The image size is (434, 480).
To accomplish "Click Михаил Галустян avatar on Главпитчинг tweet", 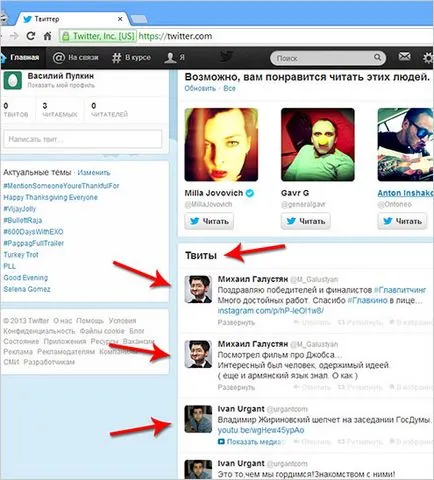I will [x=198, y=289].
